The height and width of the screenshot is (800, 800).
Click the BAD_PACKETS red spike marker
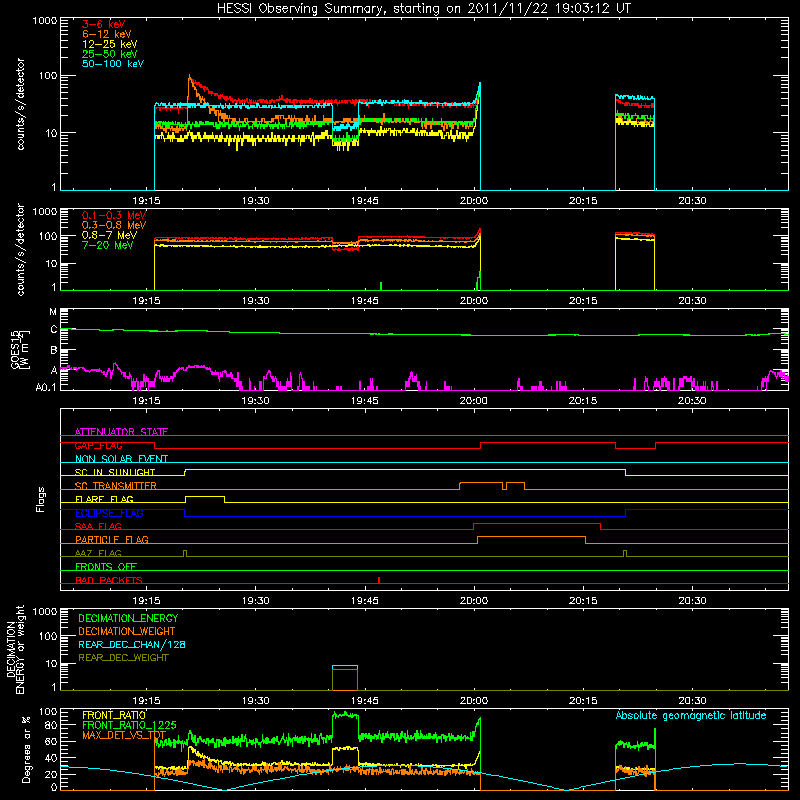tap(379, 580)
